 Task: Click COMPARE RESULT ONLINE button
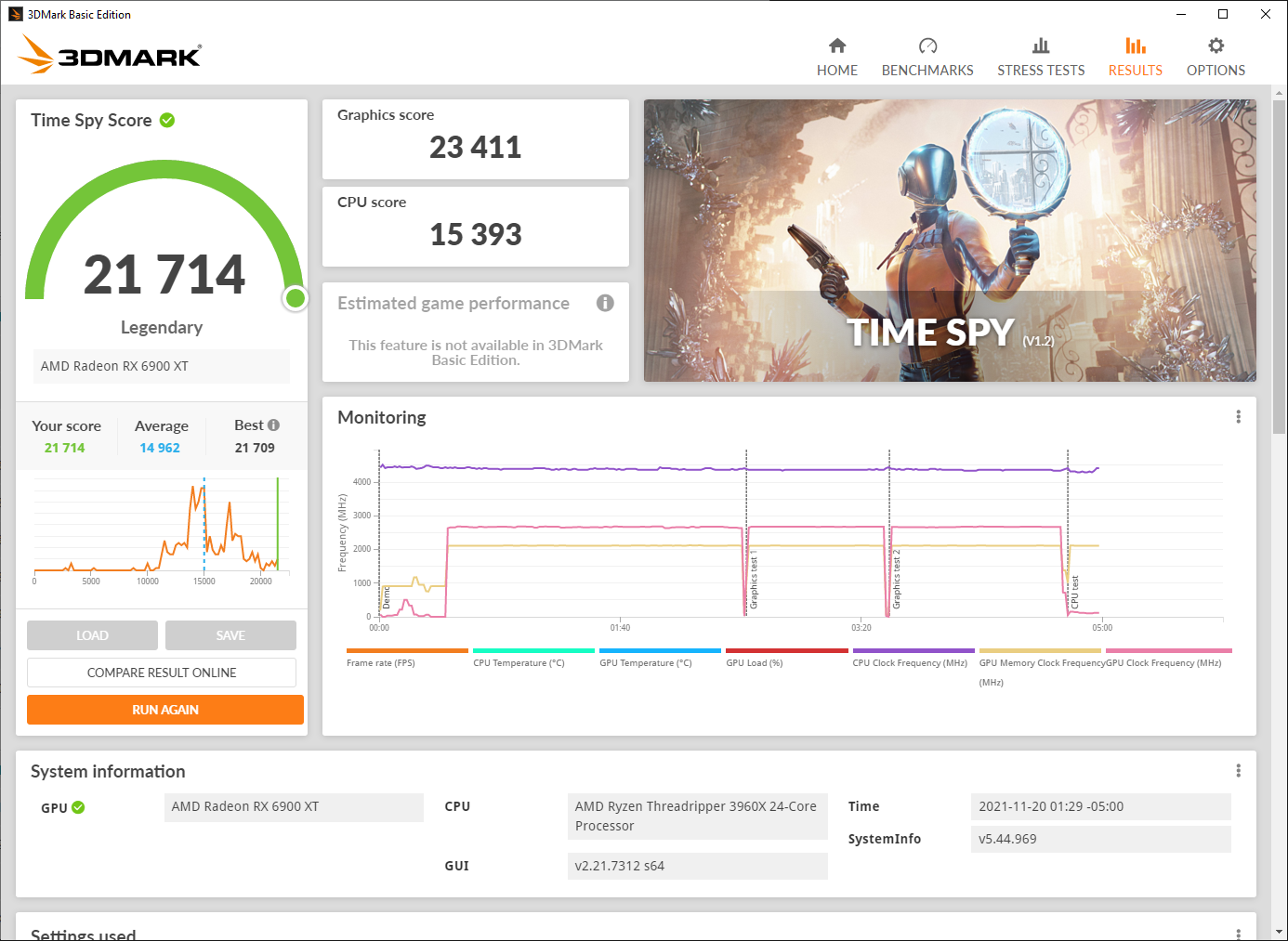[162, 673]
